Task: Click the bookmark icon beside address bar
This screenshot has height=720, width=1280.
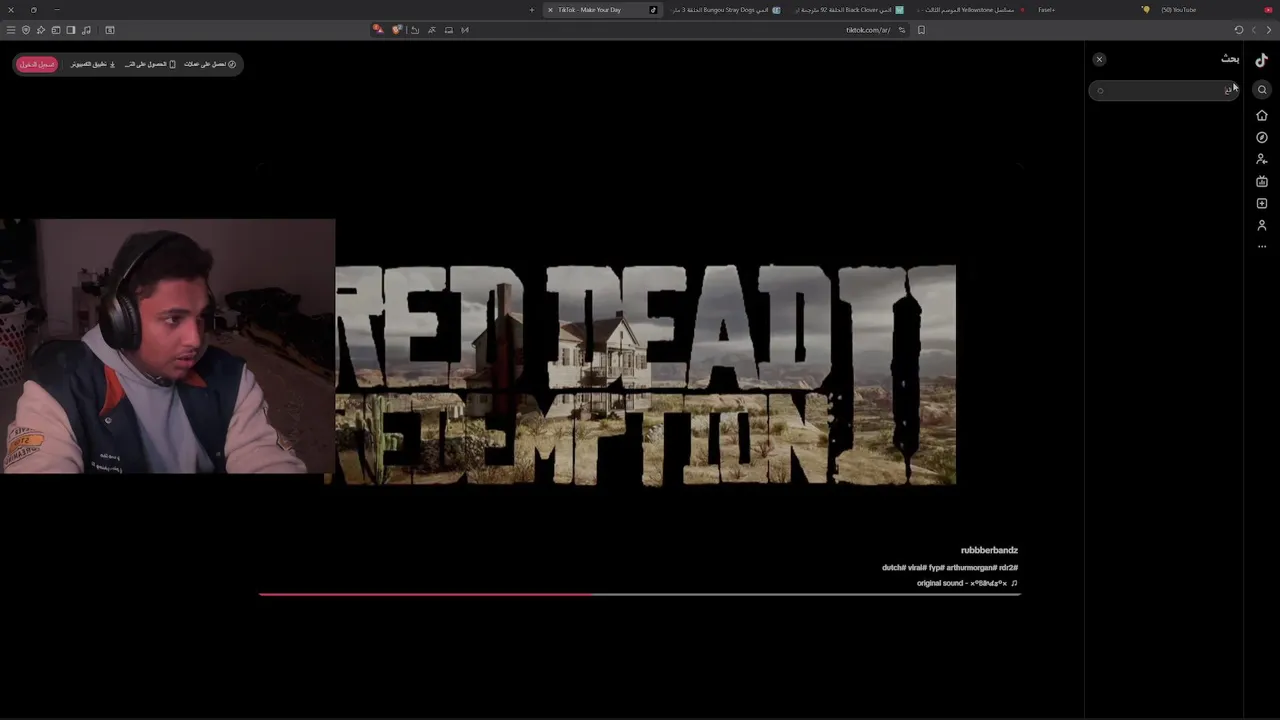Action: coord(921,30)
